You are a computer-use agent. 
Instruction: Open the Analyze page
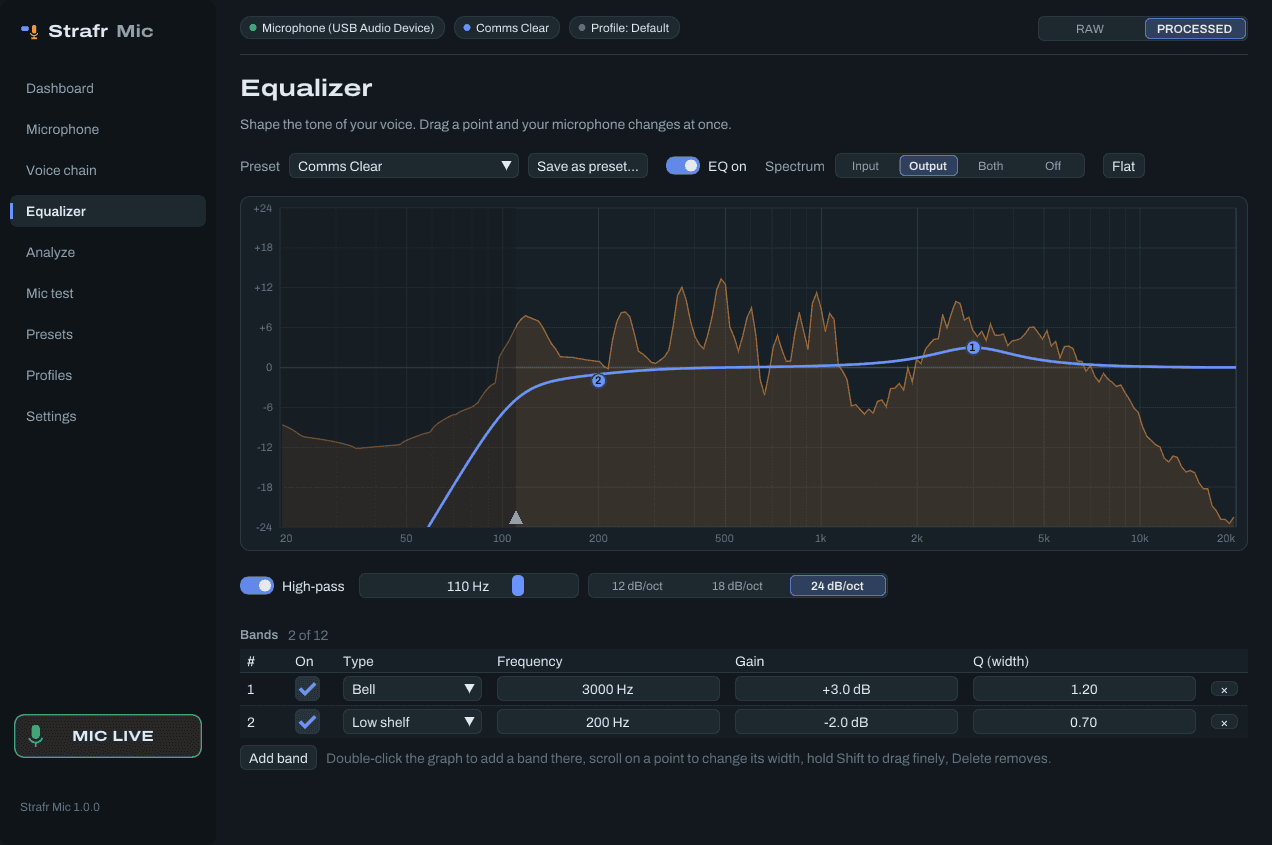108,252
